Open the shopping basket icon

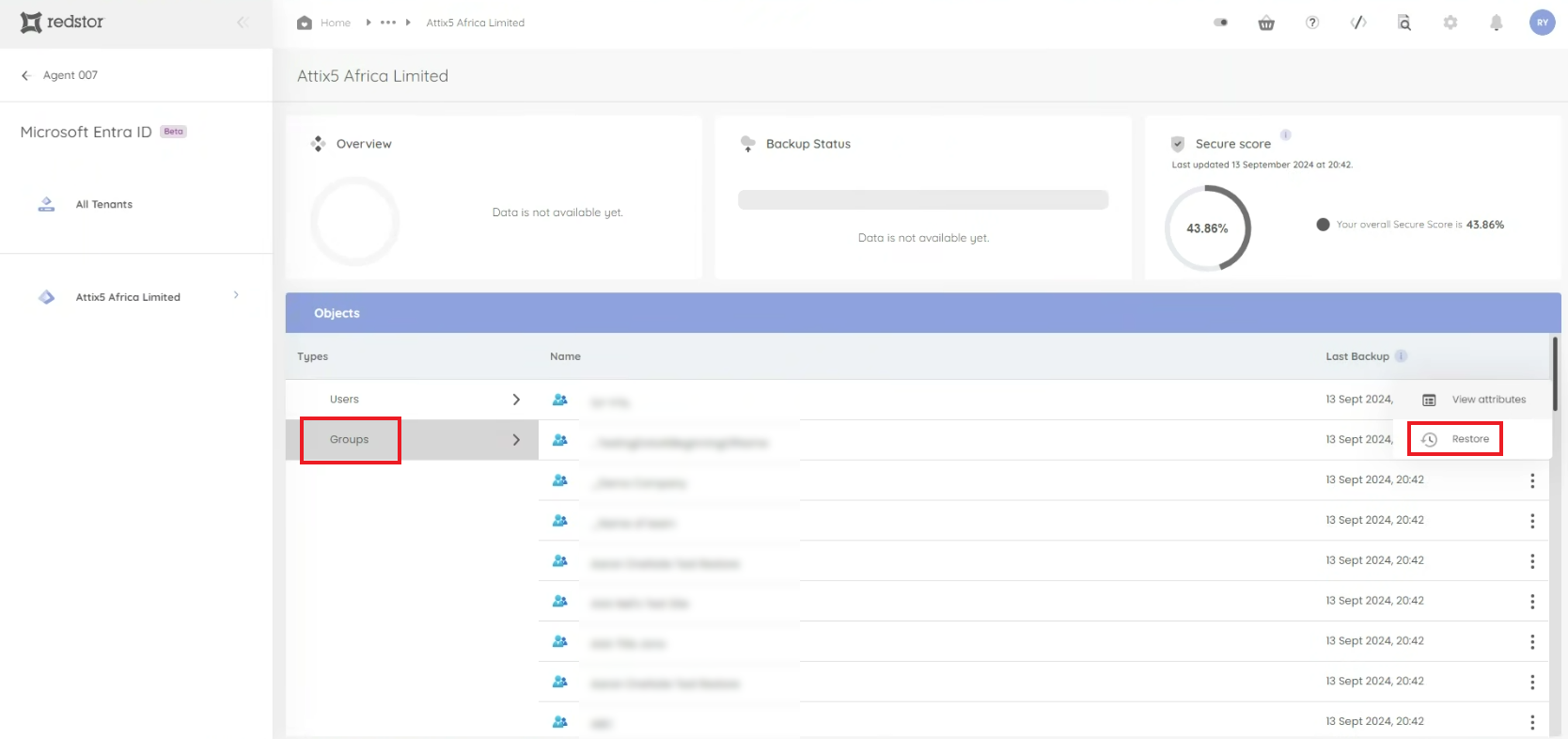tap(1266, 24)
